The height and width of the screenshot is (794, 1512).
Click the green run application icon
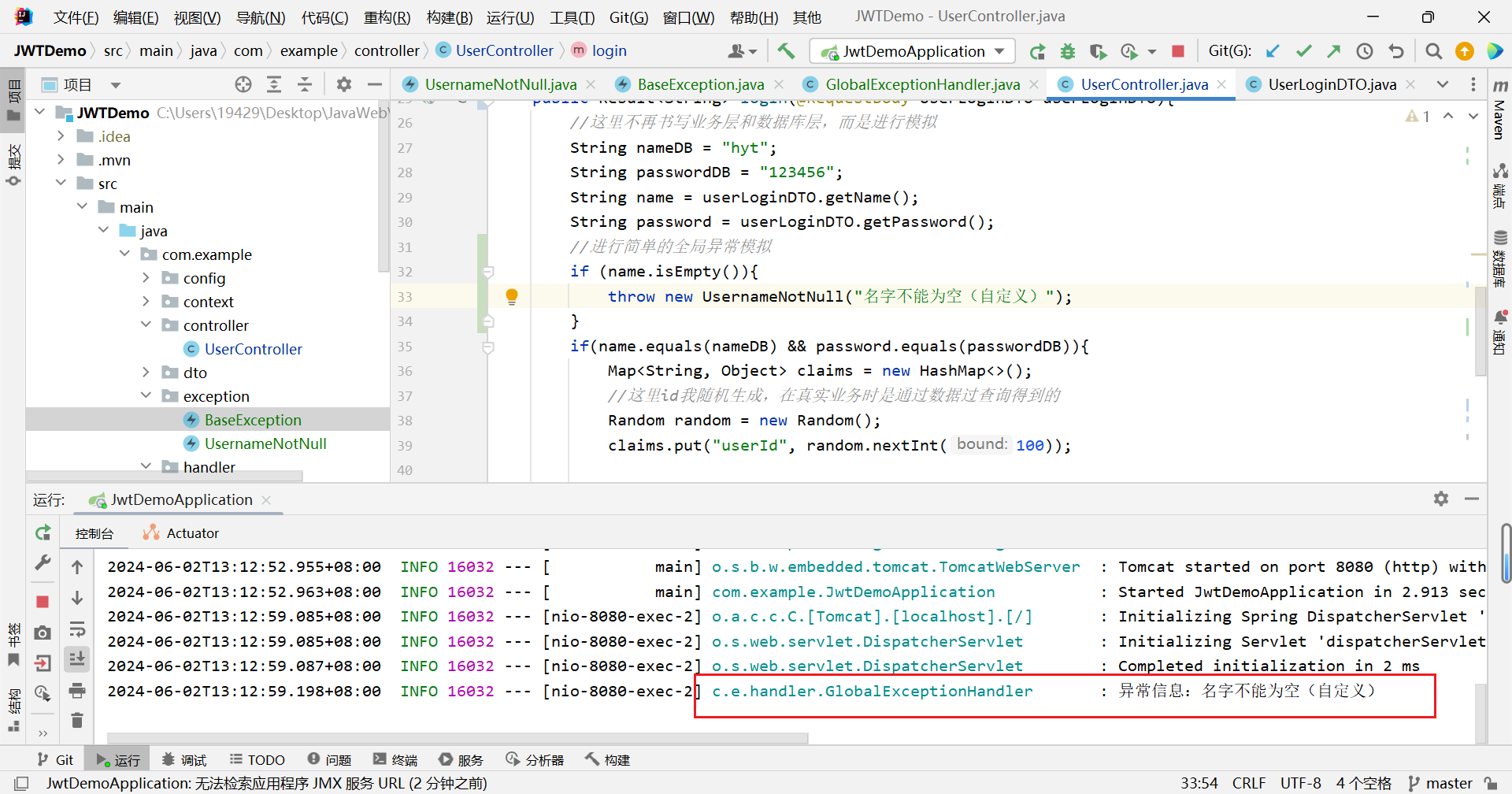(x=1037, y=50)
